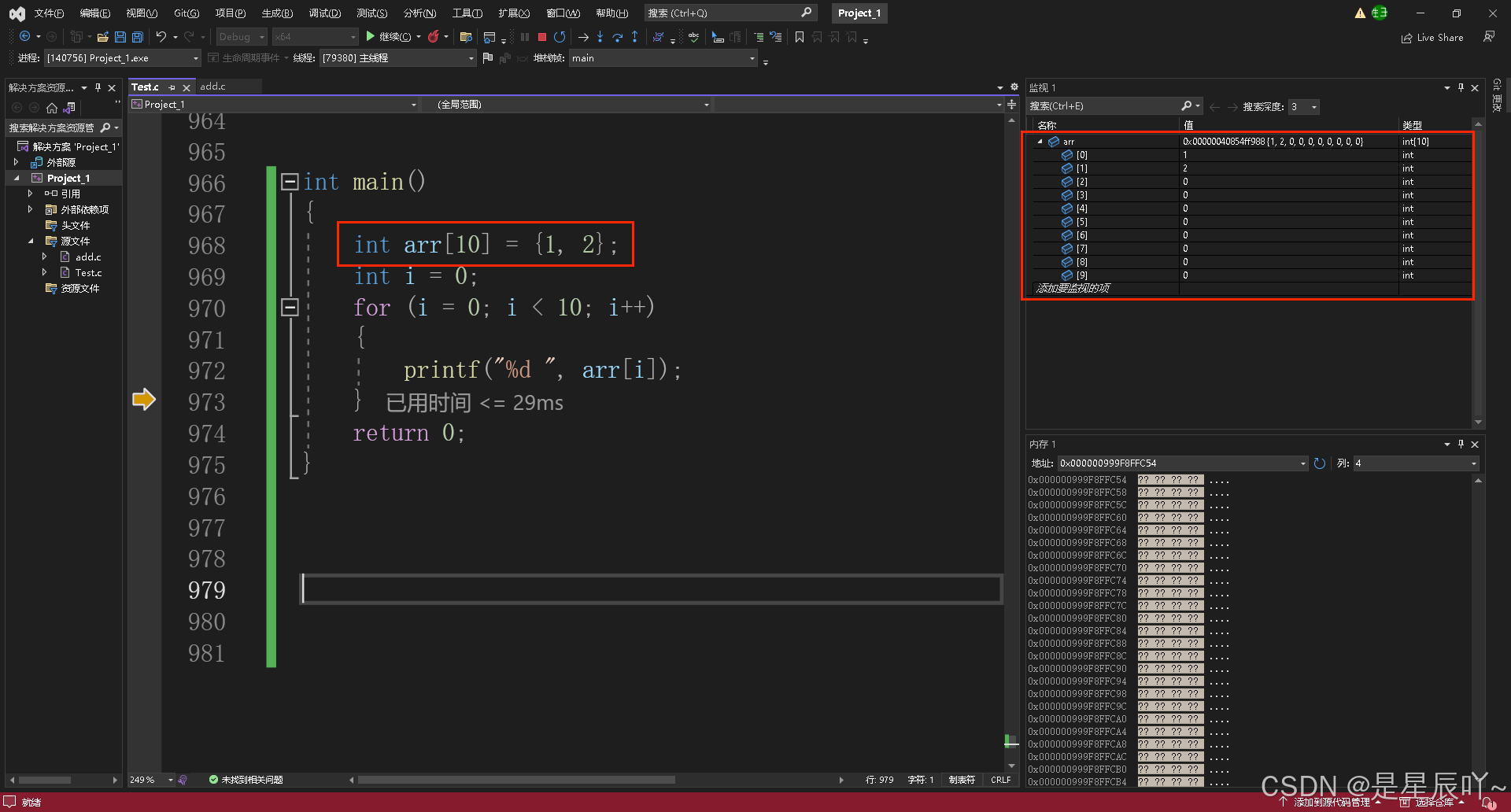Screen dimensions: 1511x812
Task: Stop debugging with the red square
Action: pyautogui.click(x=542, y=36)
